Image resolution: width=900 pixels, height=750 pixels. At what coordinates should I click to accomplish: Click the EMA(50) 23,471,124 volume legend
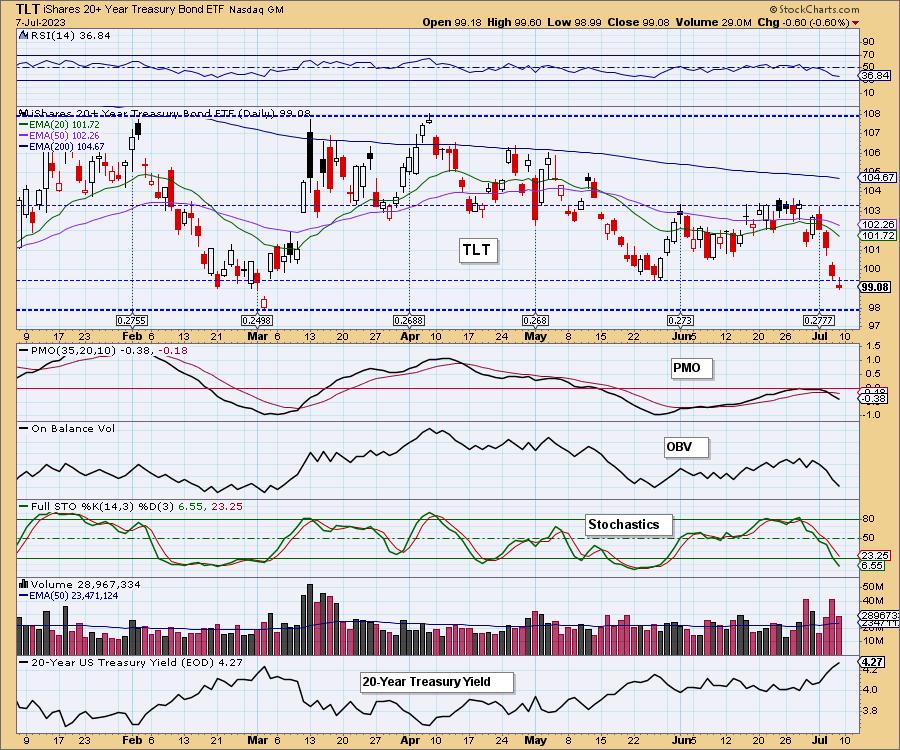[x=69, y=596]
